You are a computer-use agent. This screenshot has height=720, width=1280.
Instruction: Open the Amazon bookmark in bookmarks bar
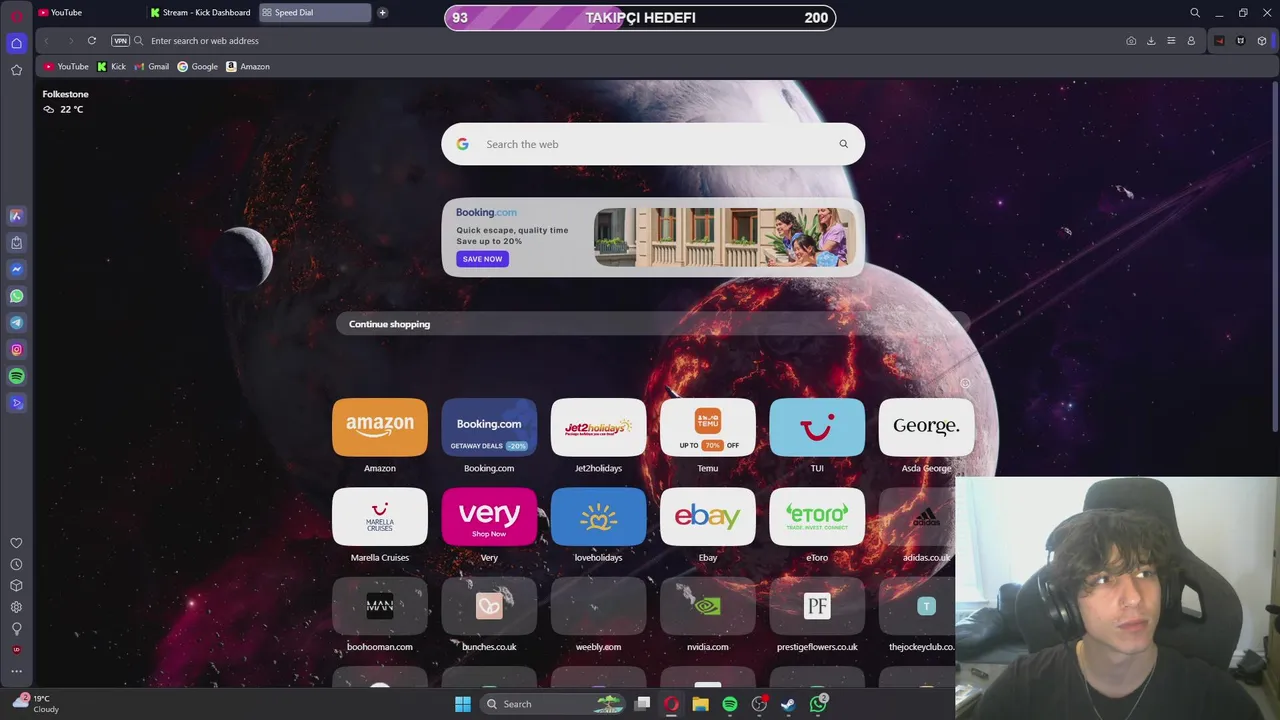click(248, 67)
